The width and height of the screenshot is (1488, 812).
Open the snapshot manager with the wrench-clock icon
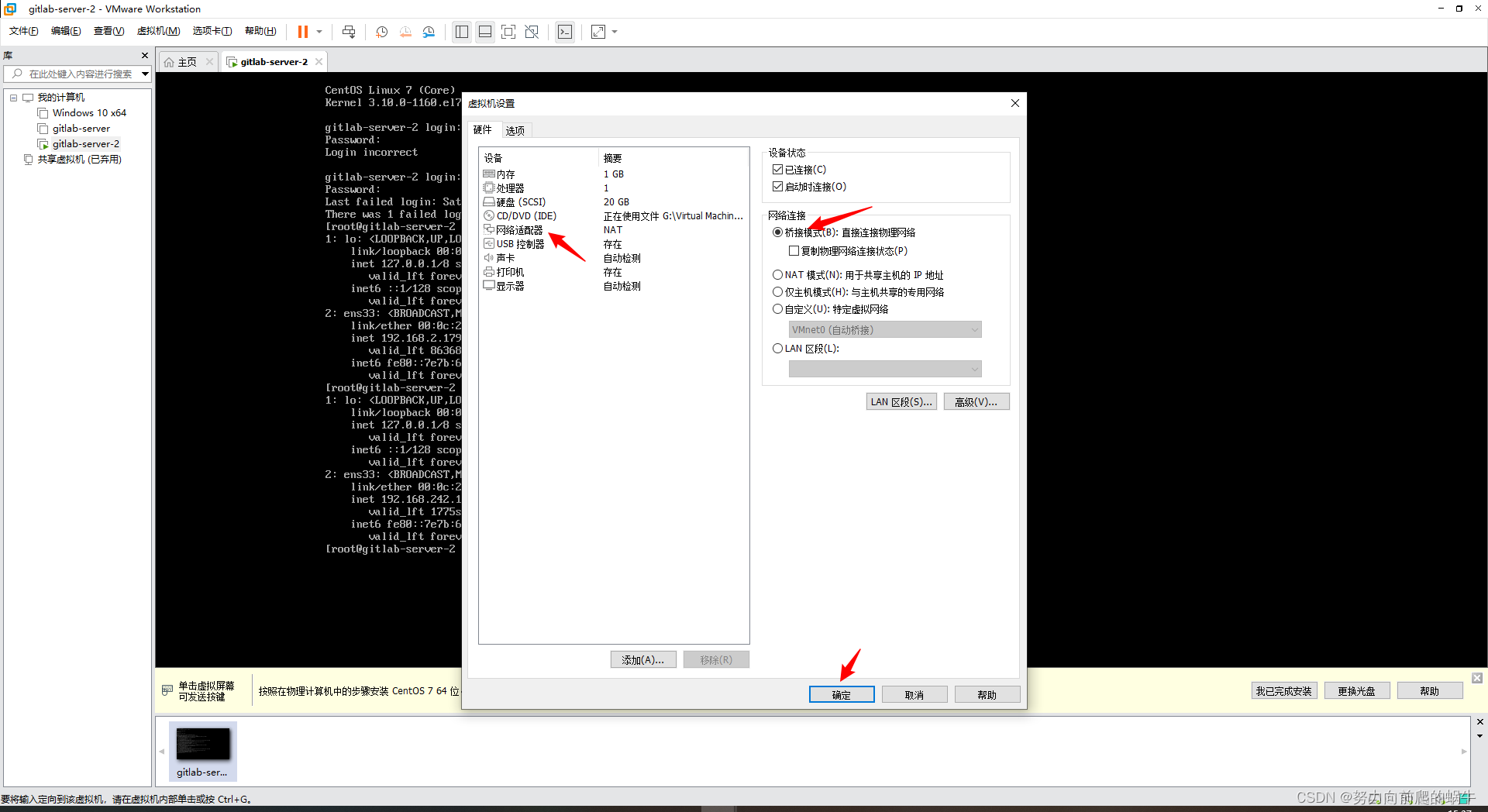tap(429, 32)
